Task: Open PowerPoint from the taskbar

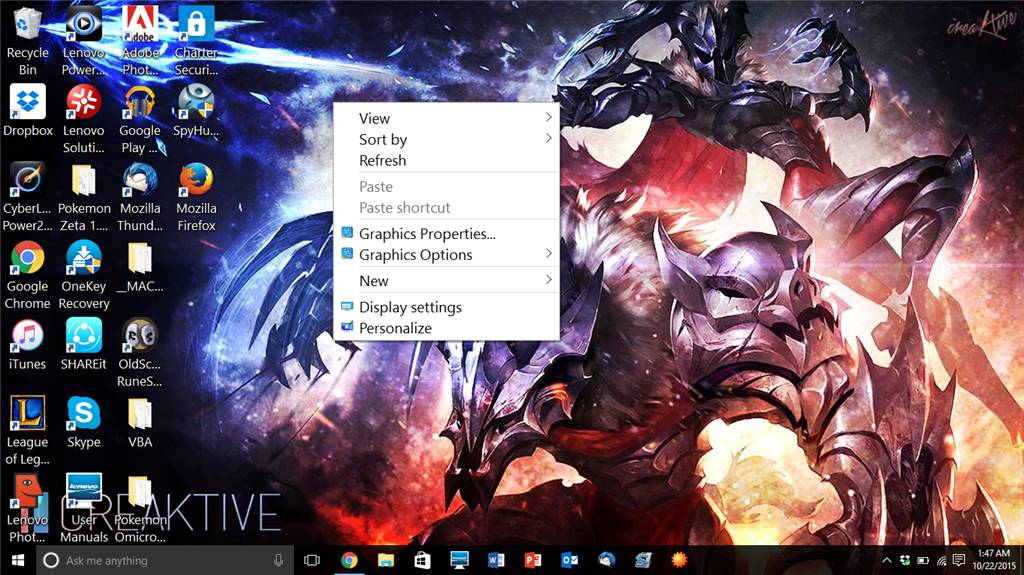Action: 533,560
